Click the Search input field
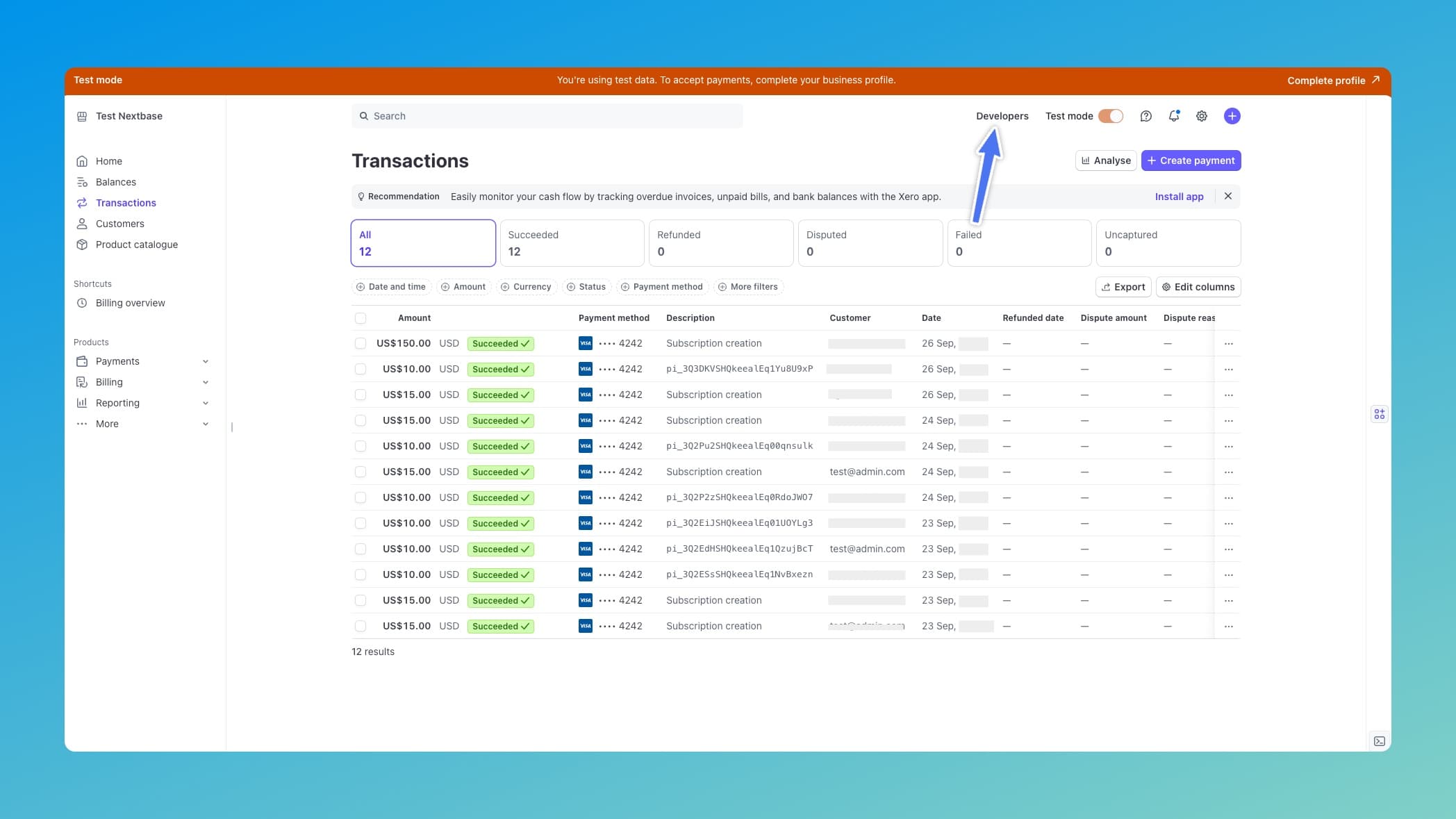The width and height of the screenshot is (1456, 819). pos(547,115)
